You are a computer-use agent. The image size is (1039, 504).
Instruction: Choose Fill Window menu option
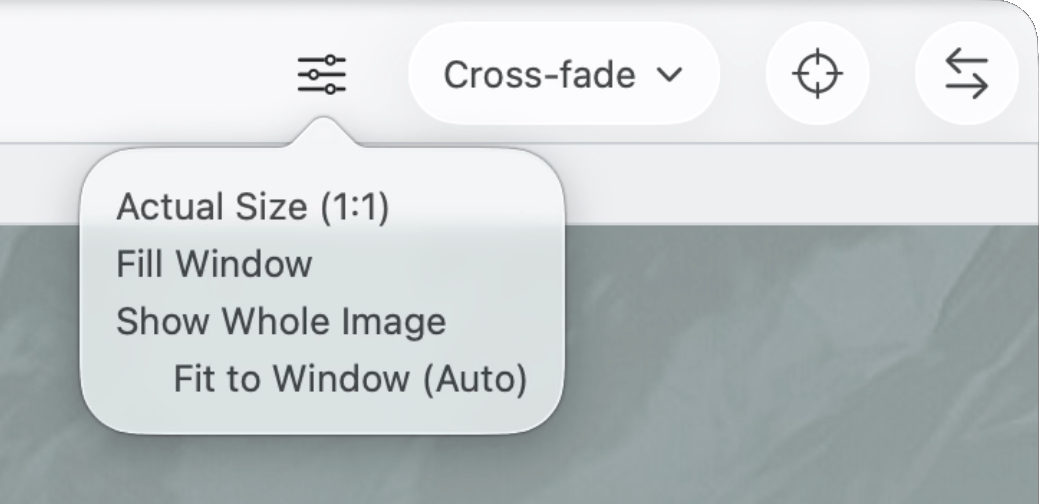[214, 264]
